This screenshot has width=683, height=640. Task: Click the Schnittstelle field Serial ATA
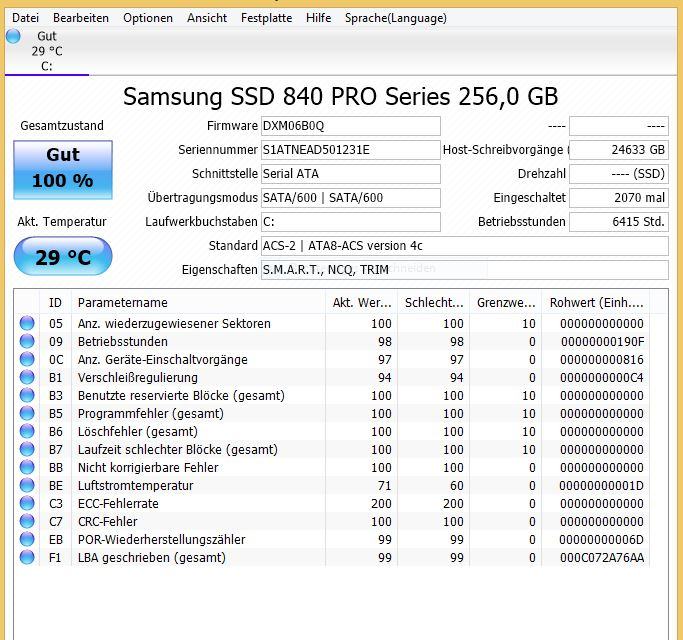[351, 174]
